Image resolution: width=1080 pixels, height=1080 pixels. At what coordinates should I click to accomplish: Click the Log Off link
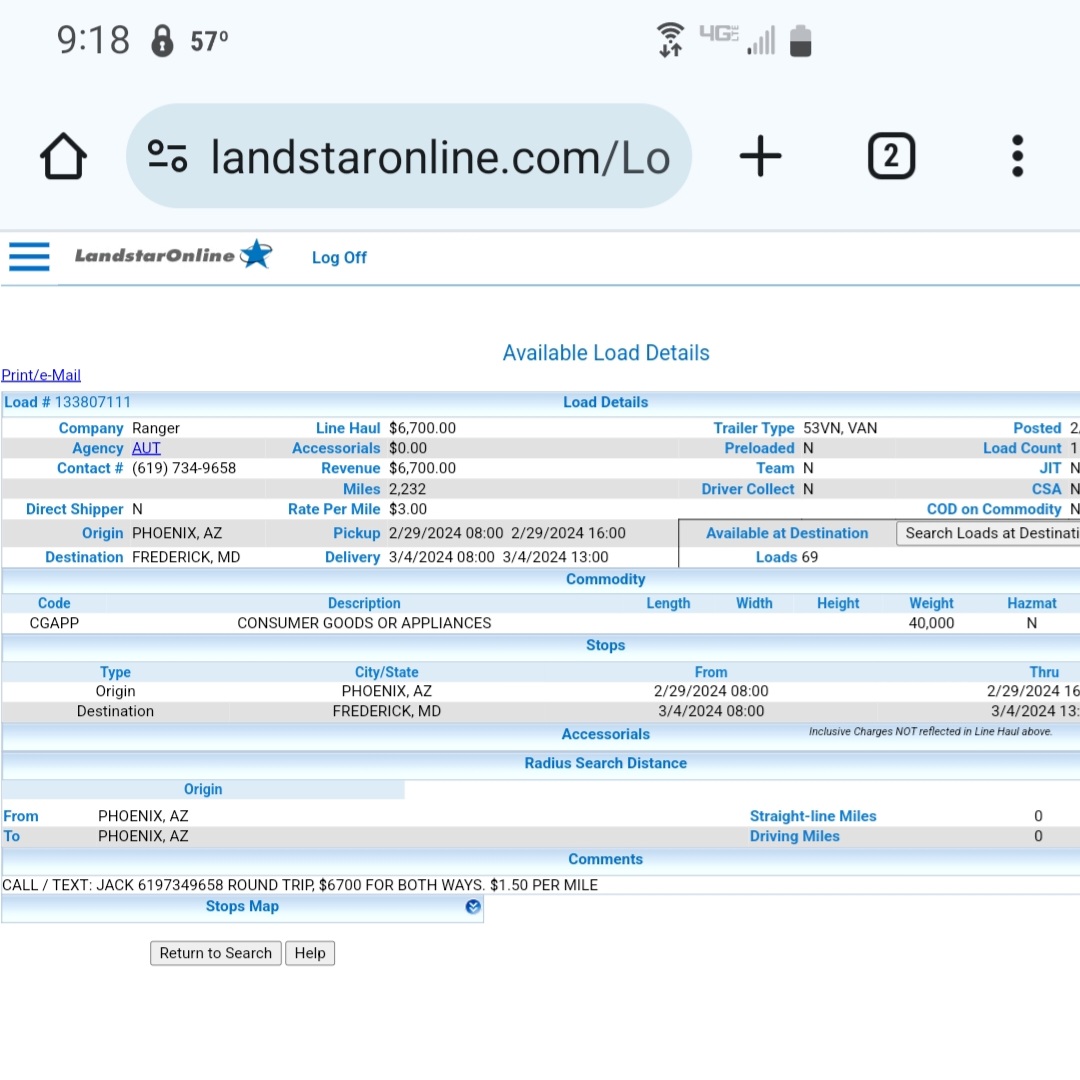pyautogui.click(x=339, y=258)
